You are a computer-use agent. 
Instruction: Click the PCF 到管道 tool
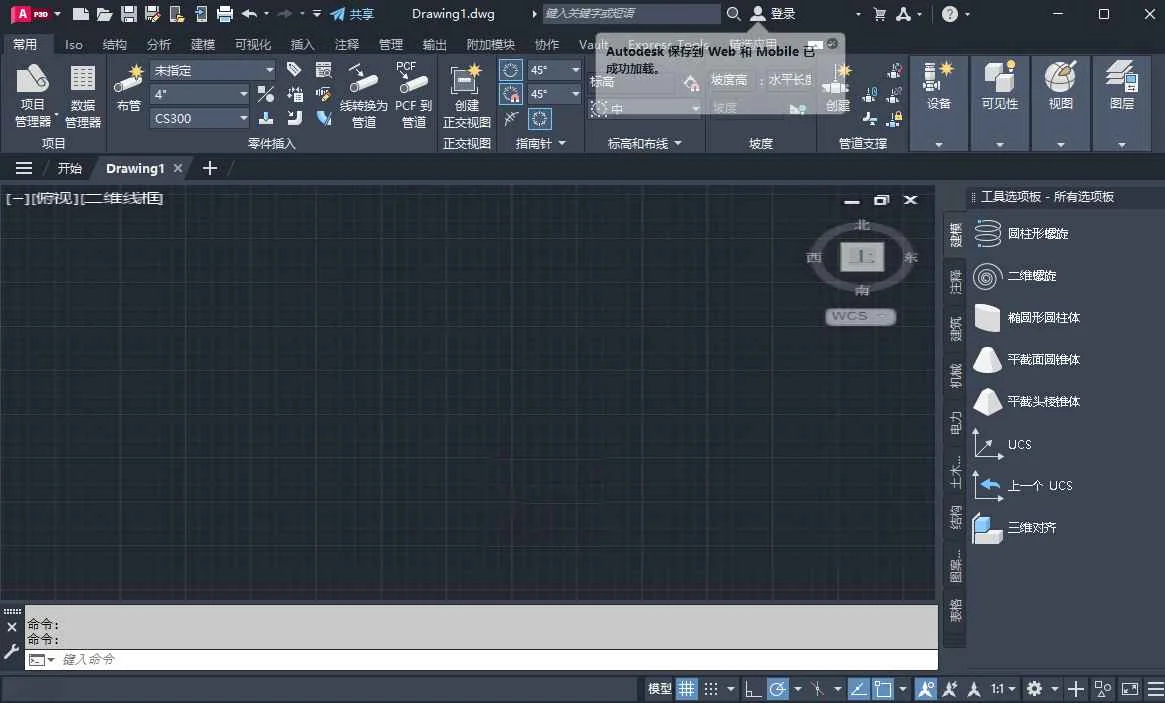click(x=413, y=95)
